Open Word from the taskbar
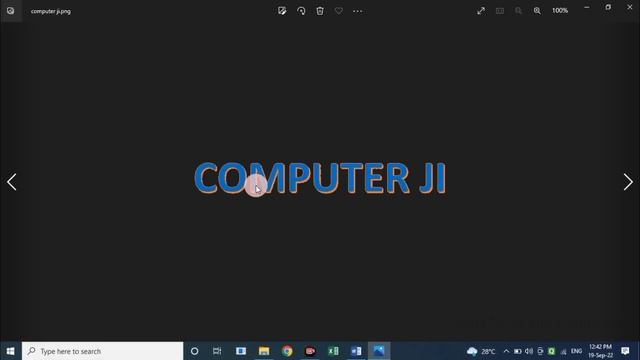The width and height of the screenshot is (640, 360). click(x=356, y=351)
